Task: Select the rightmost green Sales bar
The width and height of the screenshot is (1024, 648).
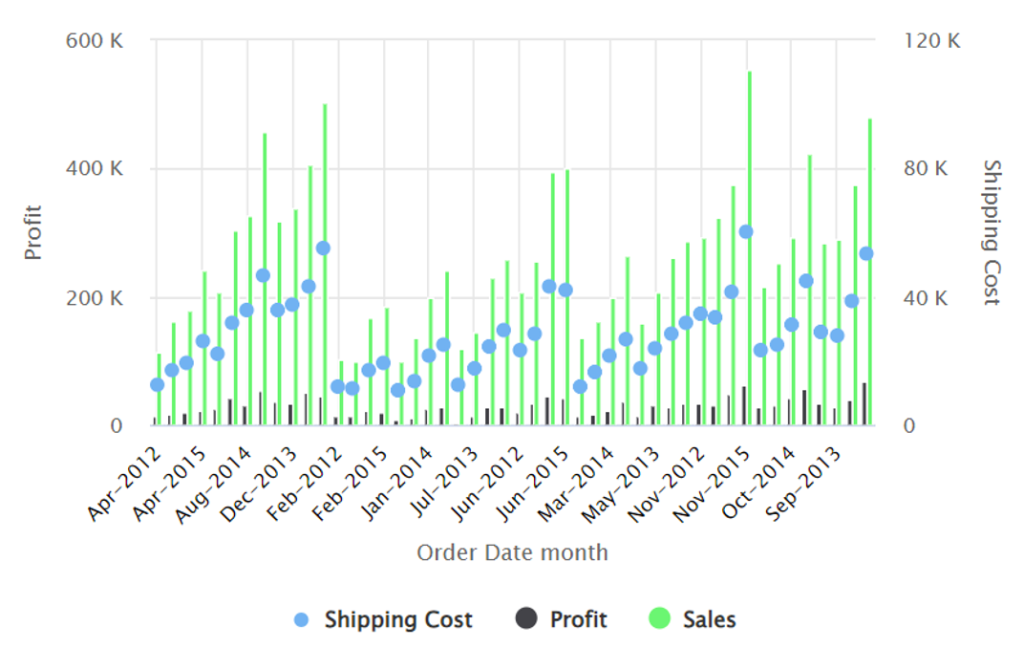Action: 870,272
